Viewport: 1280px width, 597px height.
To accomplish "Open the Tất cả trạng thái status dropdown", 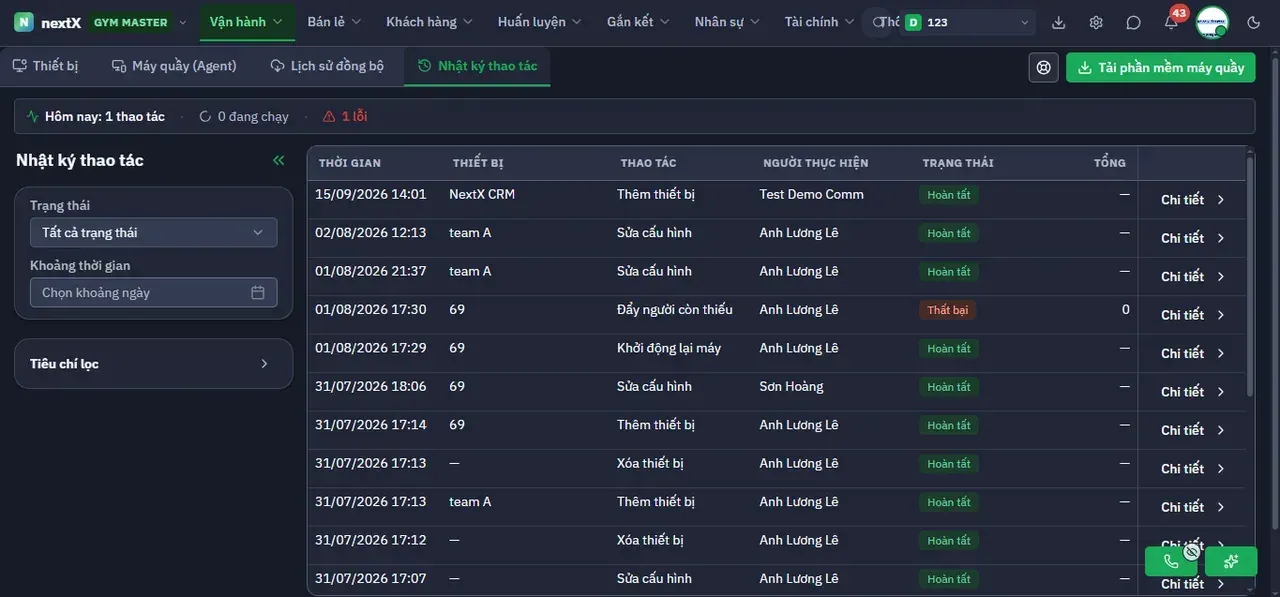I will (x=154, y=232).
